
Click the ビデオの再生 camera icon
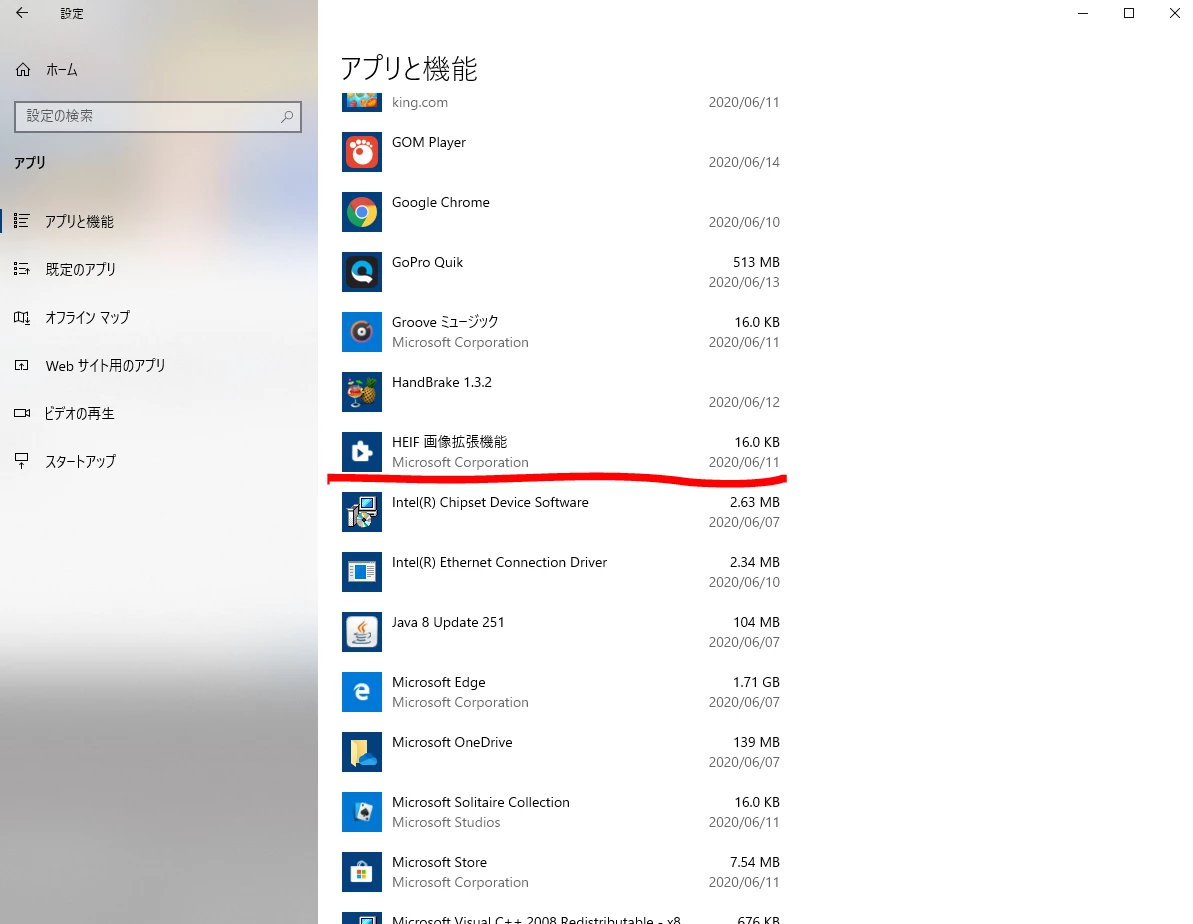[22, 413]
